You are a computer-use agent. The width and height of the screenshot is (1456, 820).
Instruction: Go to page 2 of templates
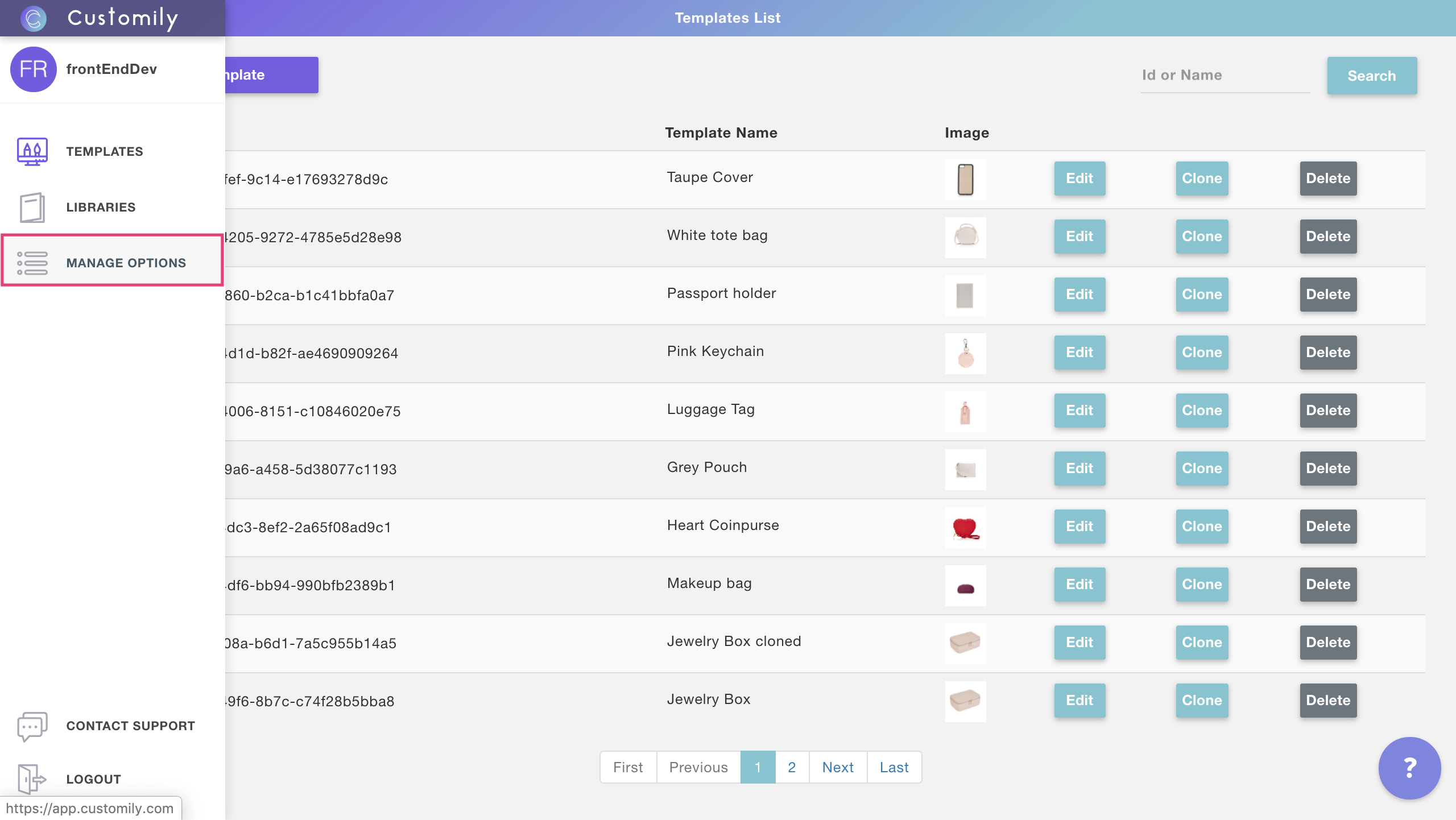[x=791, y=767]
